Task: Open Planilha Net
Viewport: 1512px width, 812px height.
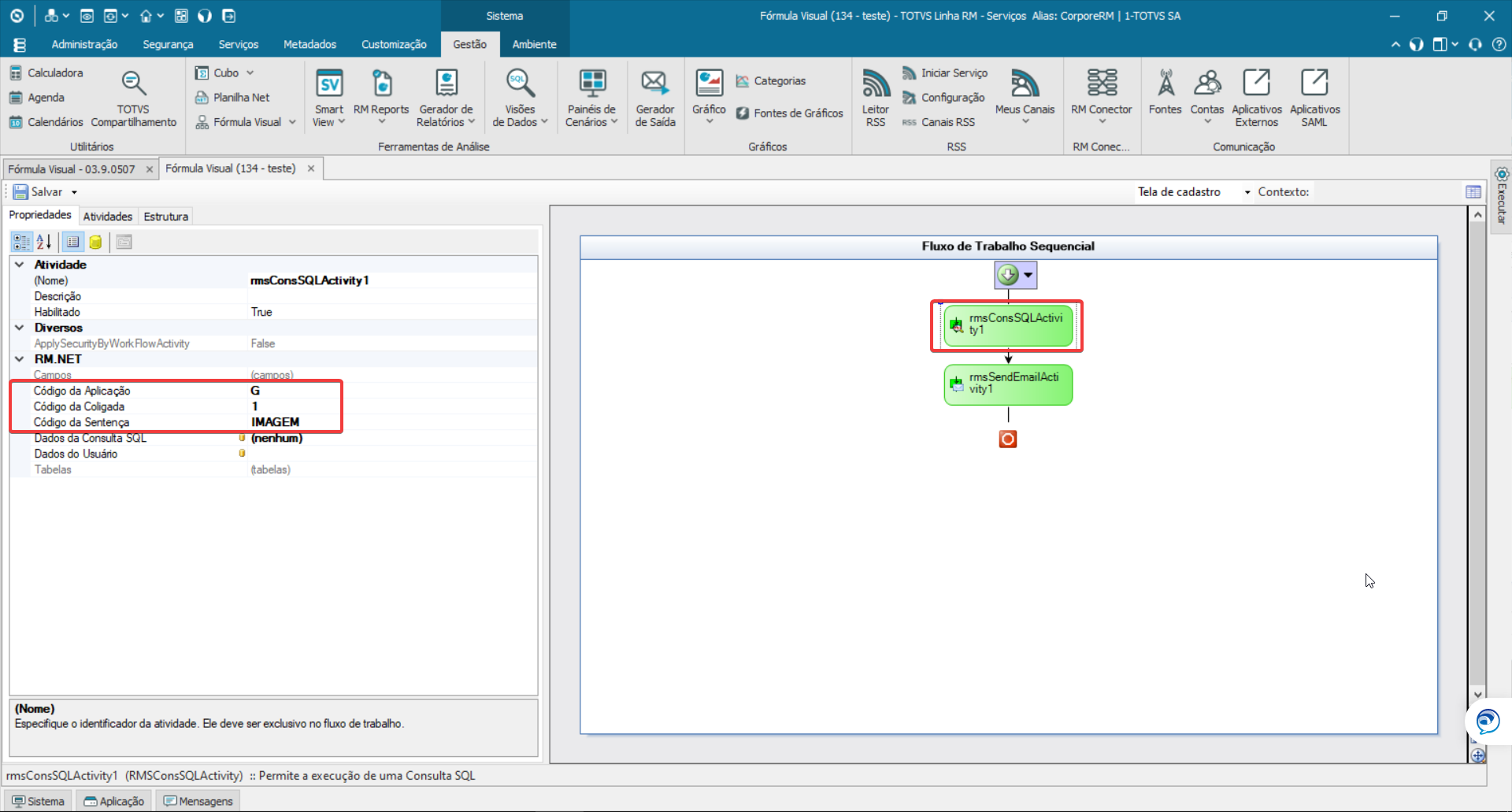Action: coord(232,98)
